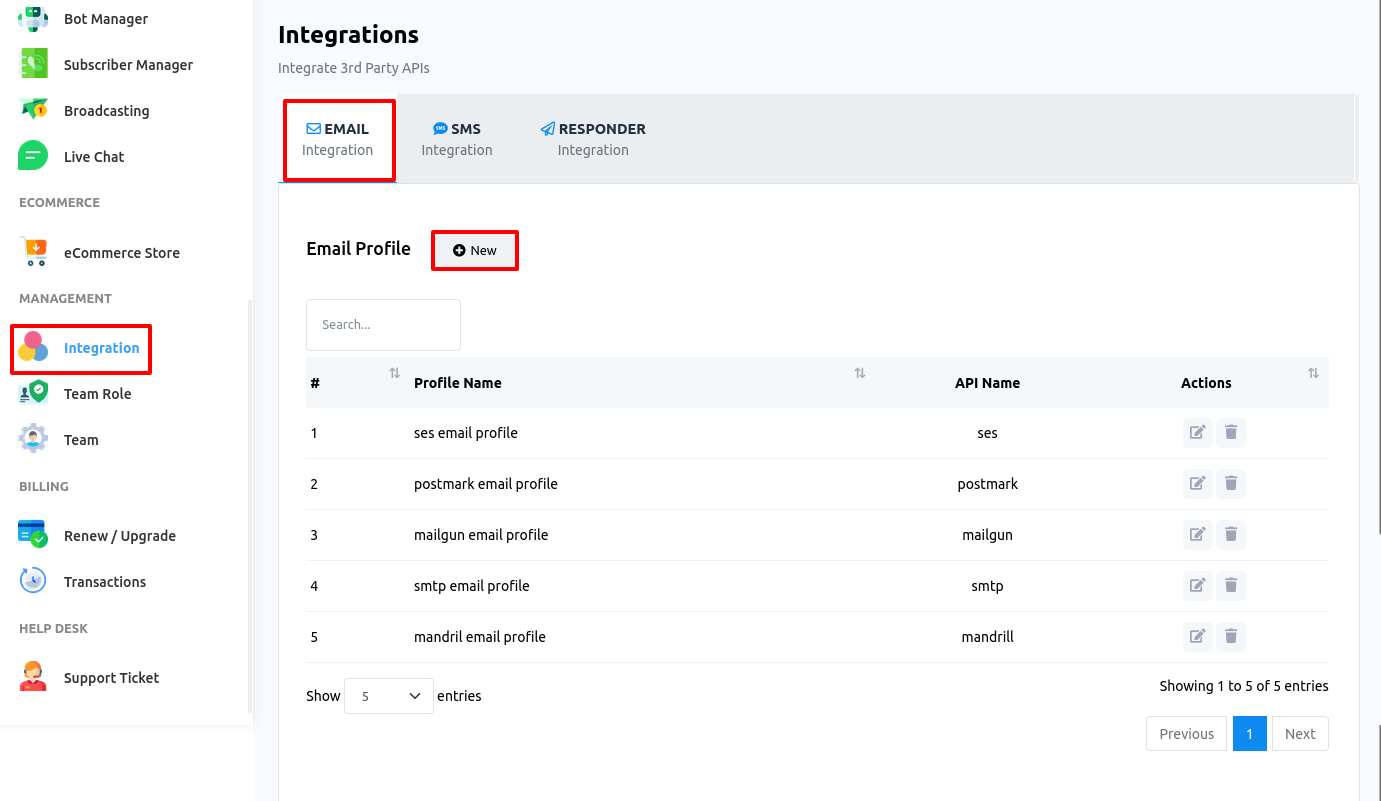Click the "mailgun" API name cell
Screen dimensions: 1381x801
[987, 535]
